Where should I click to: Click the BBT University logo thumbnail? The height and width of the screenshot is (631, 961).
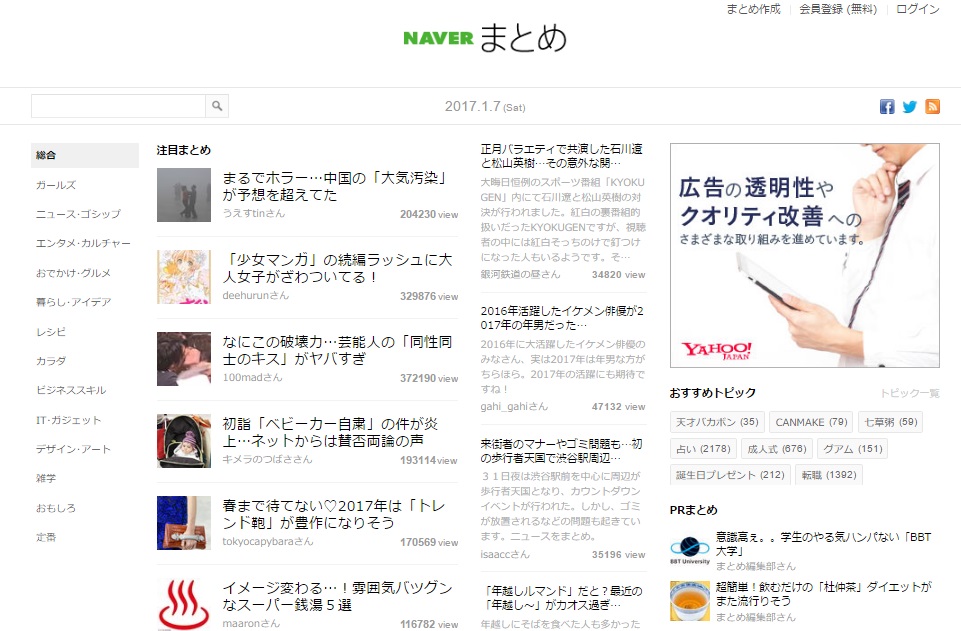point(689,551)
